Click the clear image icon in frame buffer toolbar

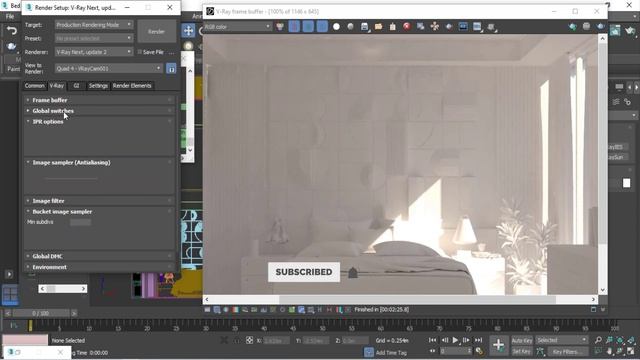393,27
